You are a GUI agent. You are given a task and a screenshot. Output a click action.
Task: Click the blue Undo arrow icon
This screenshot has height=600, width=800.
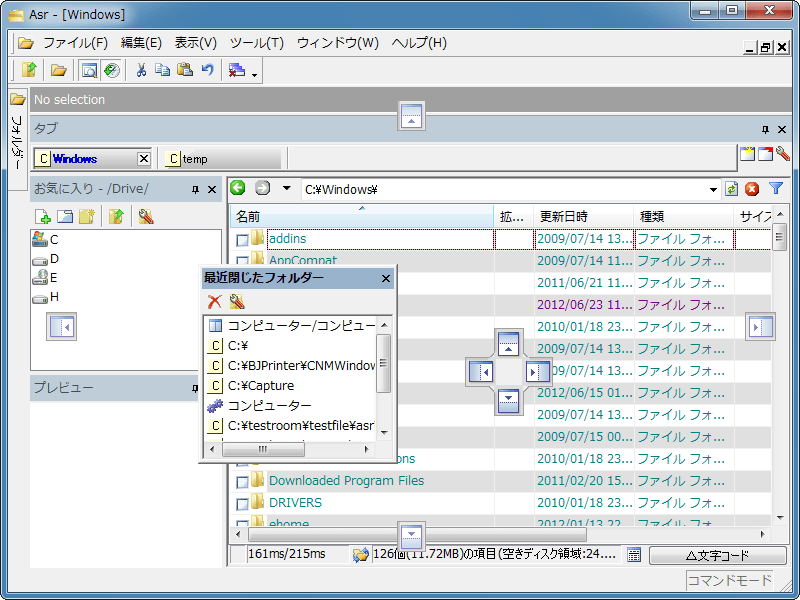[x=207, y=70]
